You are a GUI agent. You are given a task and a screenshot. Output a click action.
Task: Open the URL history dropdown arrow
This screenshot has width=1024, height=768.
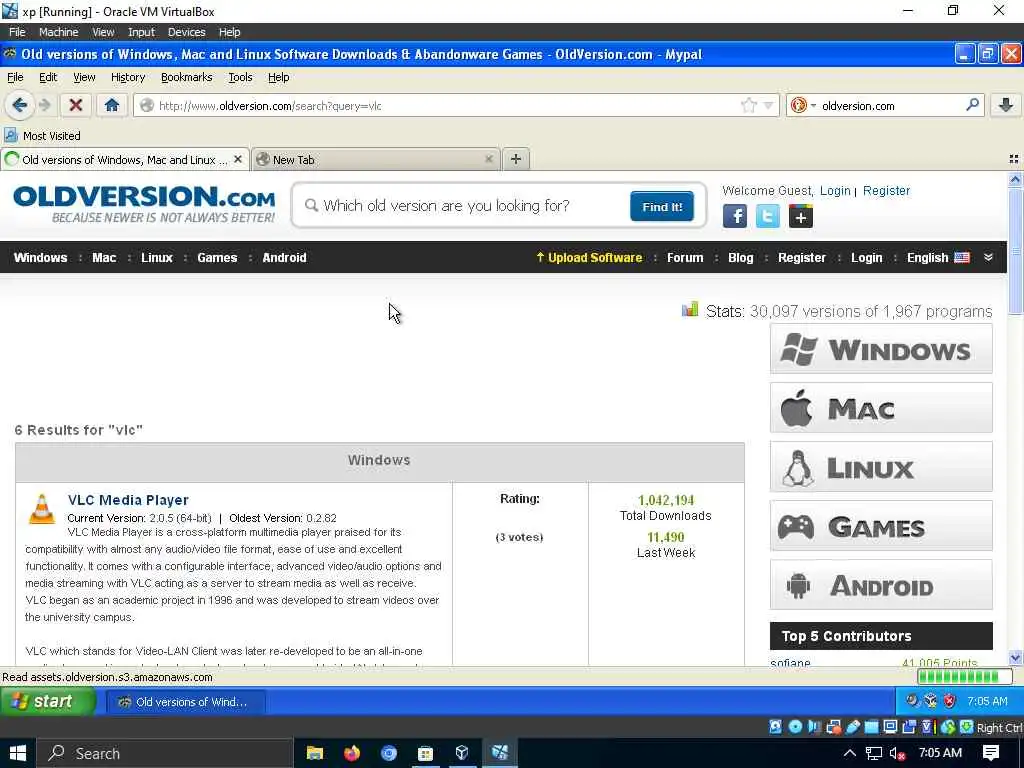769,106
